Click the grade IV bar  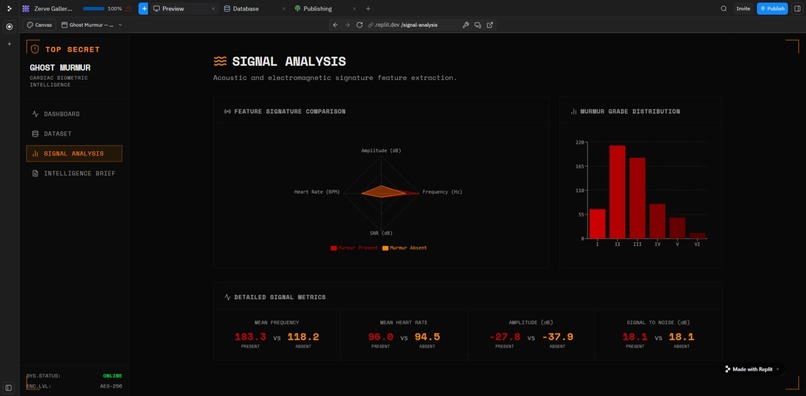(657, 221)
